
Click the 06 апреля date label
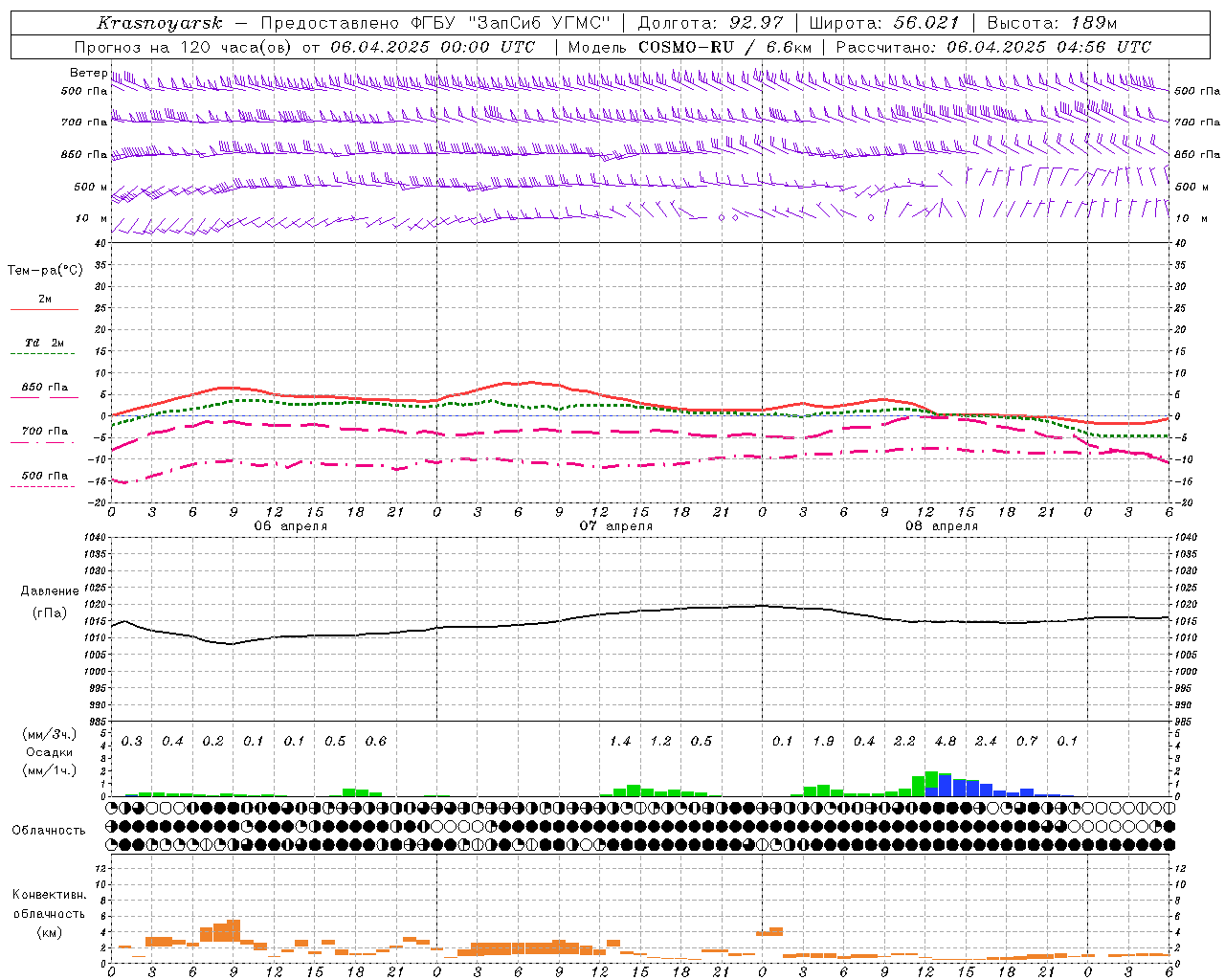coord(291,526)
